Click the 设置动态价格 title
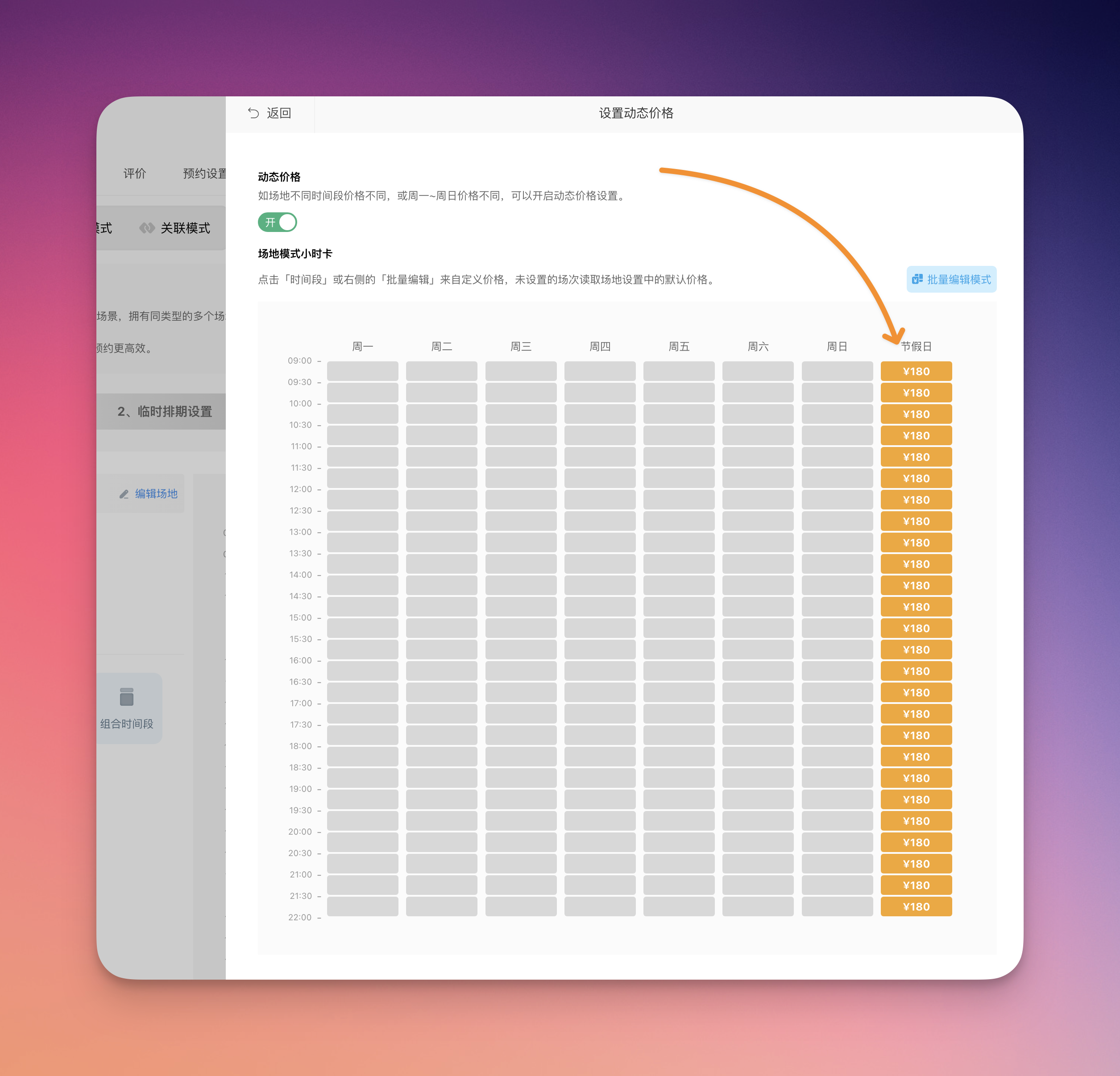The width and height of the screenshot is (1120, 1076). point(636,113)
